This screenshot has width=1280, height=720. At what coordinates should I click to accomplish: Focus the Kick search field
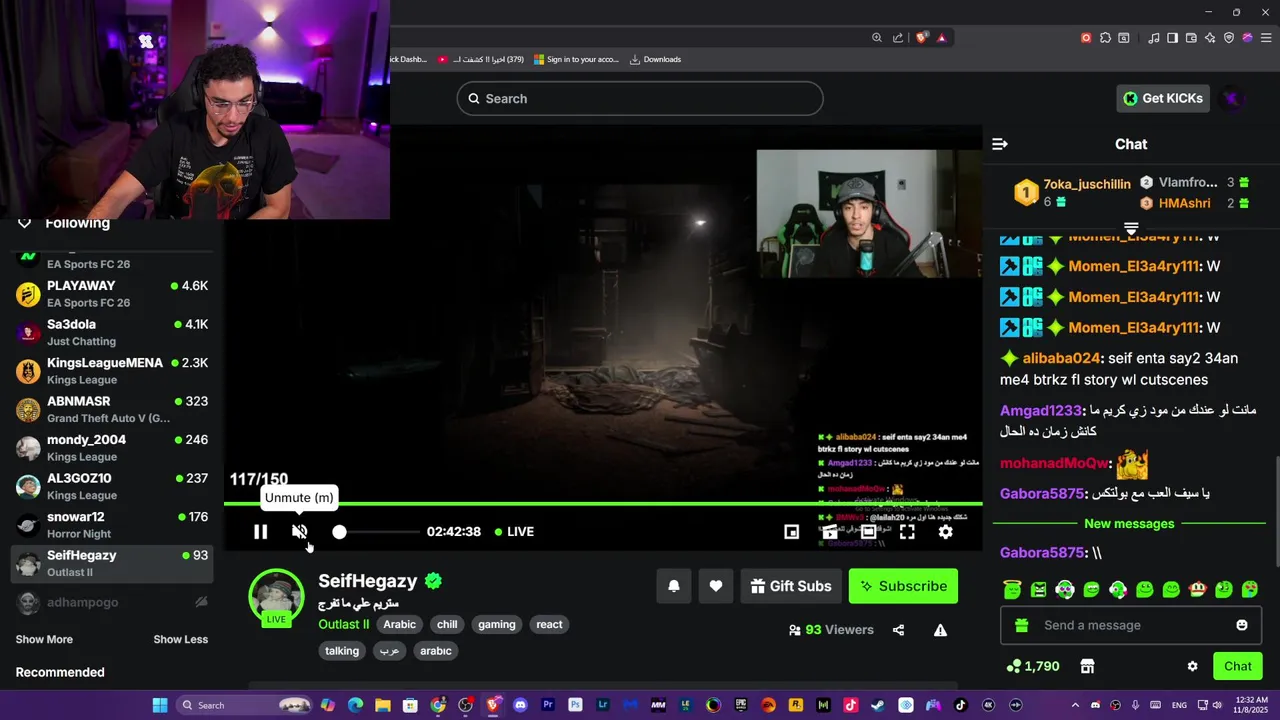(x=640, y=99)
